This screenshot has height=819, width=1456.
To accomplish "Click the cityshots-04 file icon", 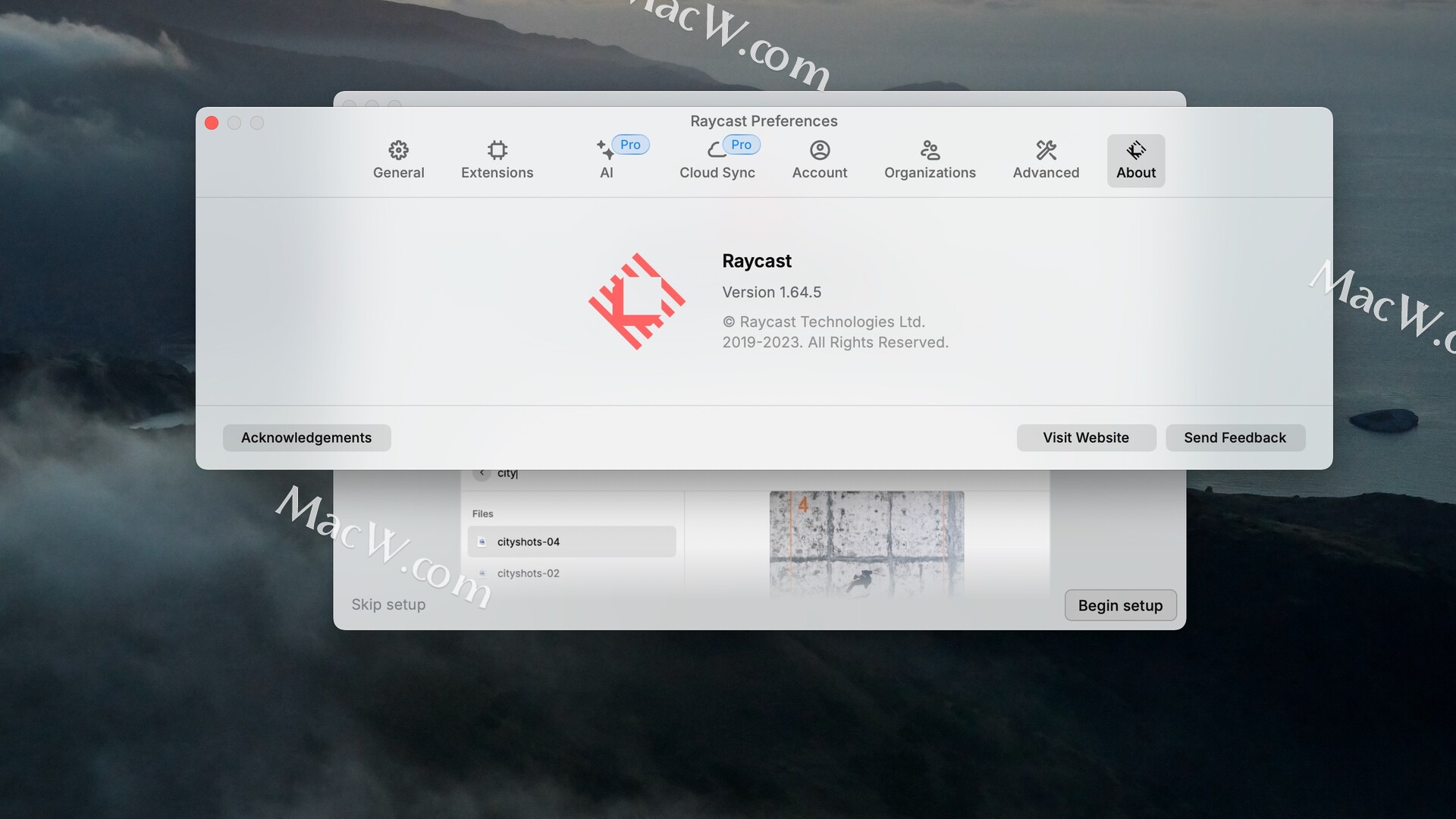I will click(482, 542).
